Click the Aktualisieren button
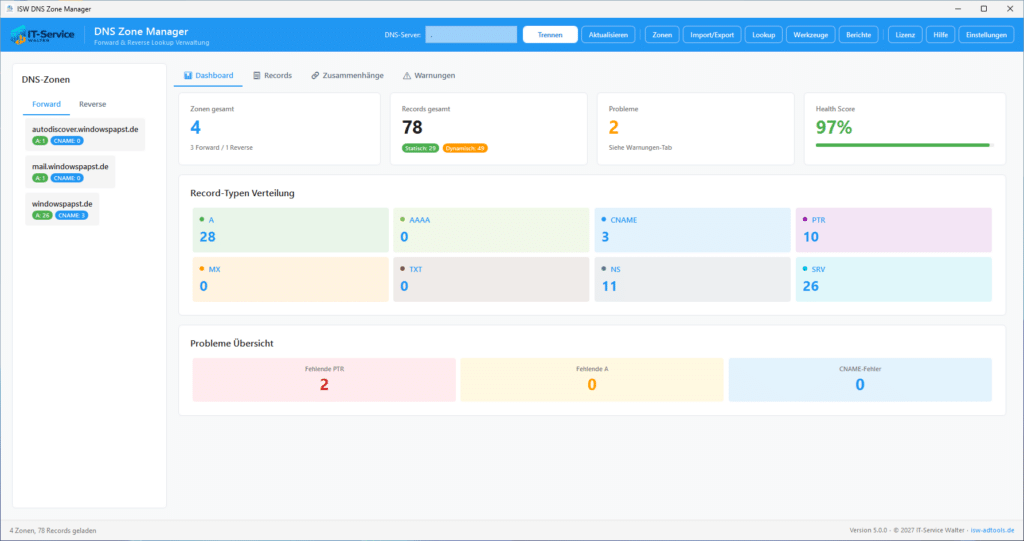The width and height of the screenshot is (1024, 541). tap(608, 35)
